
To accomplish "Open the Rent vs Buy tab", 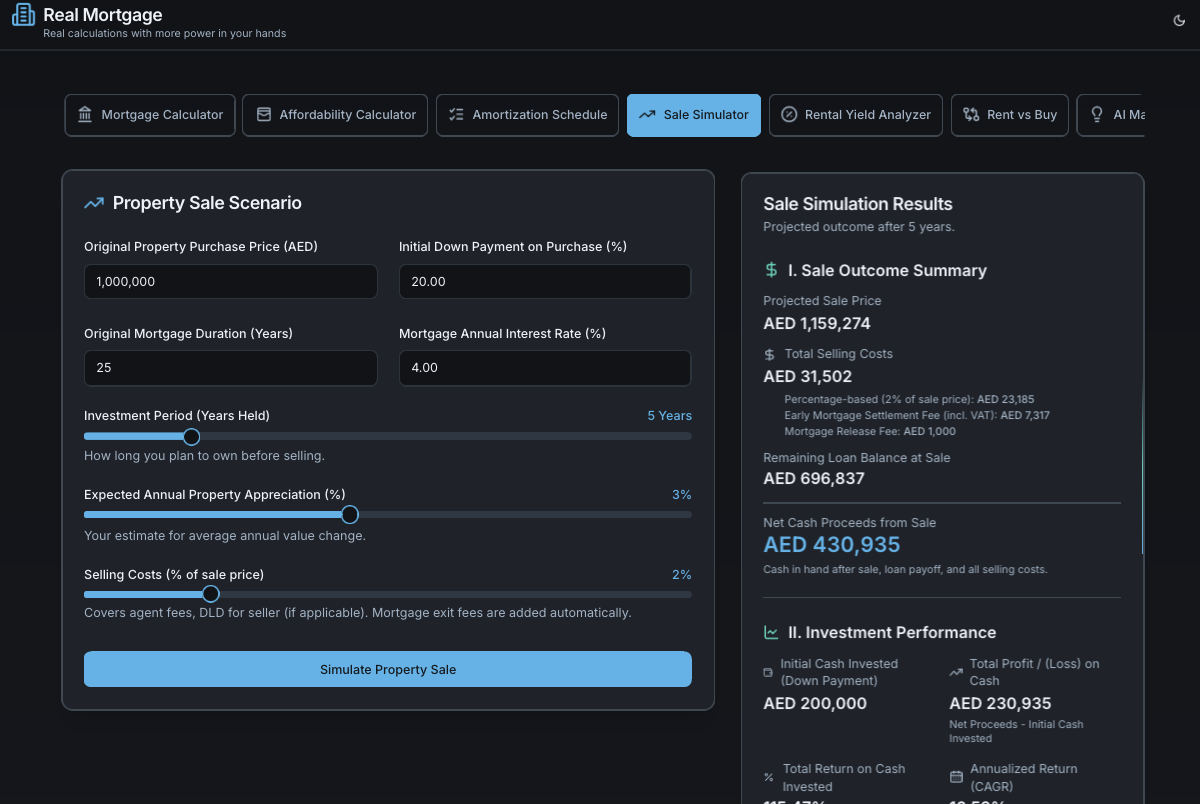I will point(1010,115).
